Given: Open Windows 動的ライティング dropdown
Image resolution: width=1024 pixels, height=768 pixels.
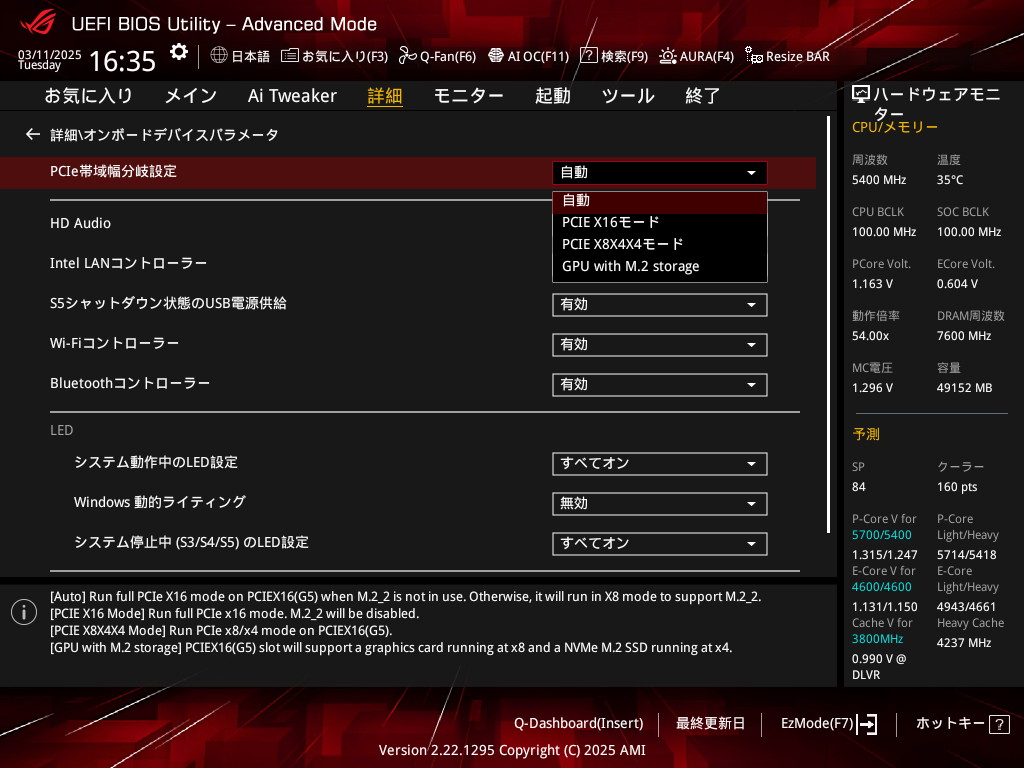Looking at the screenshot, I should point(660,504).
